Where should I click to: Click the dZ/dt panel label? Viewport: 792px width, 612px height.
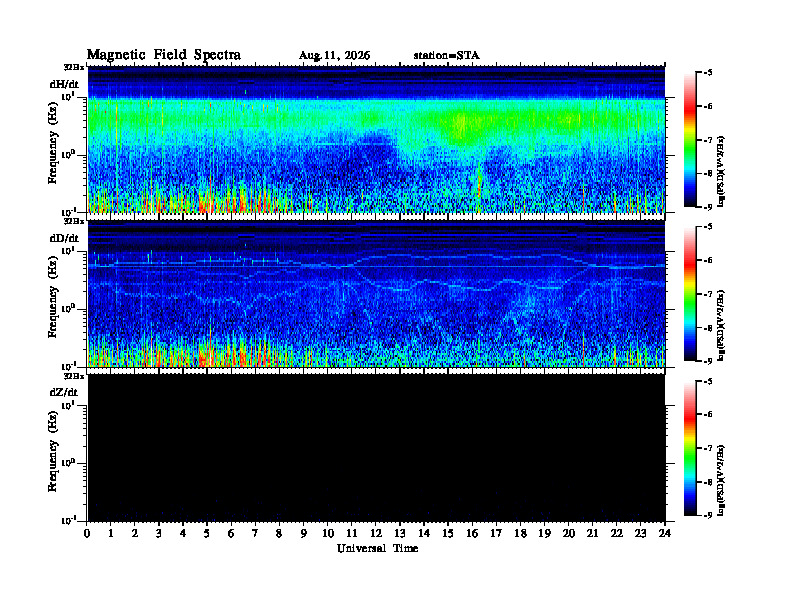[64, 392]
